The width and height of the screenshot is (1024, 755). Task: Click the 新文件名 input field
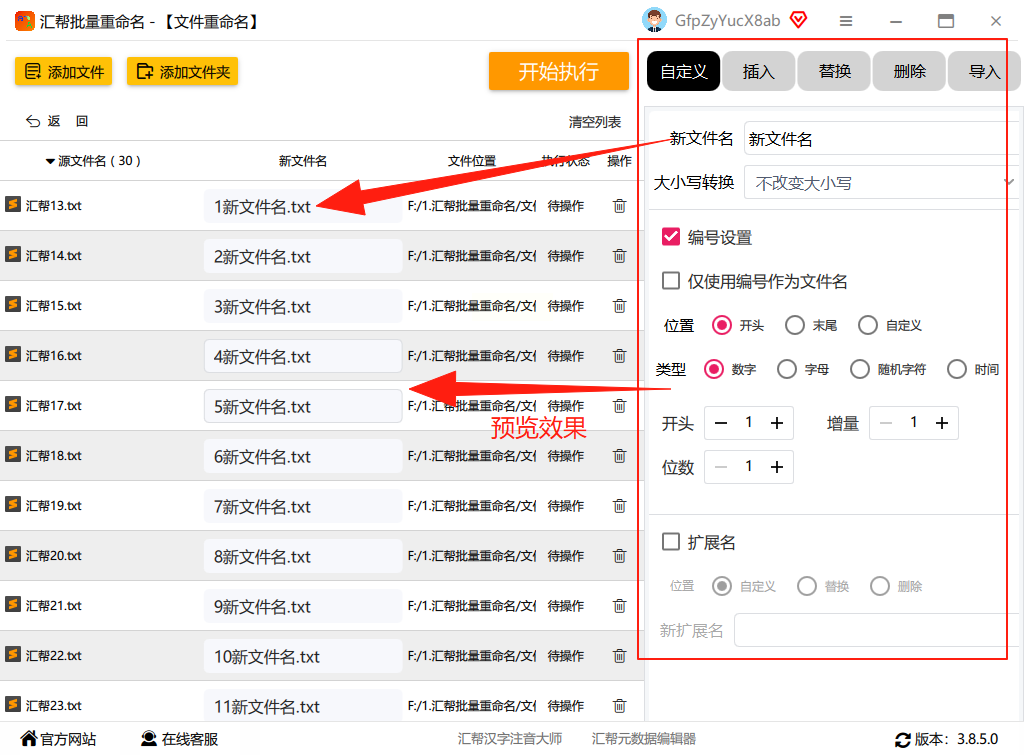876,138
